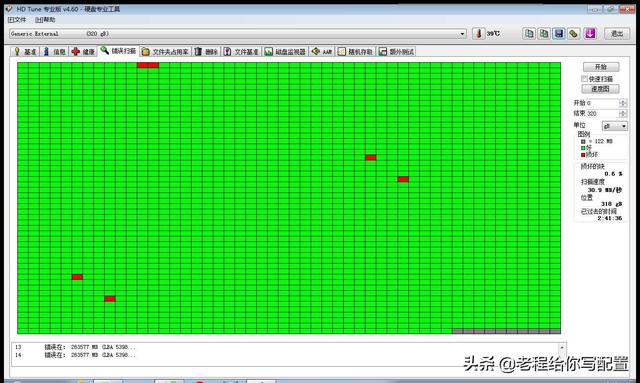Select error log entry number 14

287,355
